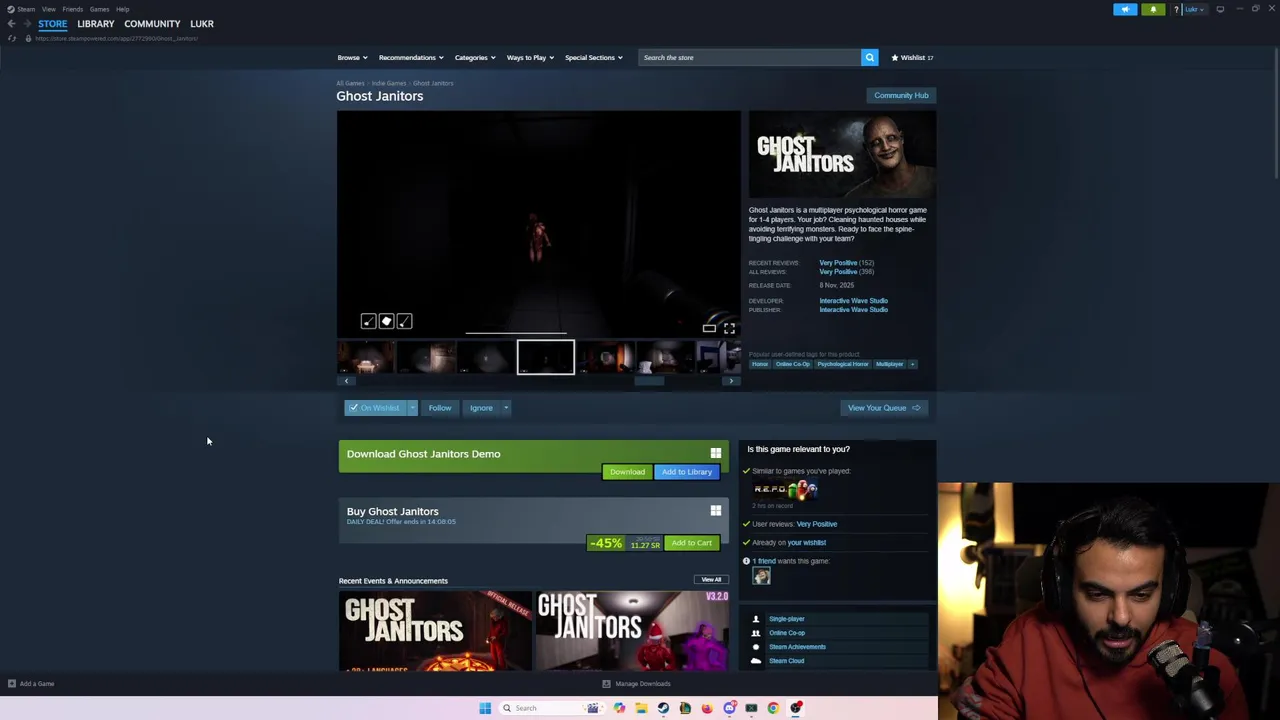Click the Follow button

pos(440,408)
